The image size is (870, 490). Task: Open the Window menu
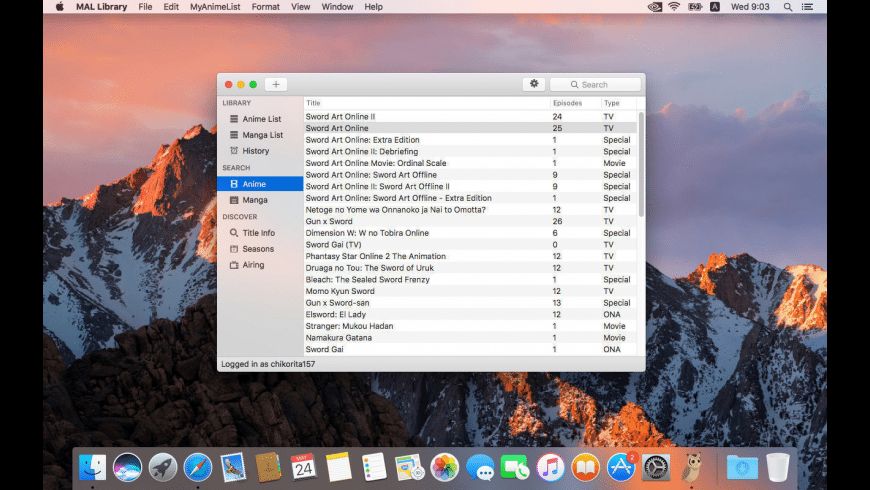point(337,7)
